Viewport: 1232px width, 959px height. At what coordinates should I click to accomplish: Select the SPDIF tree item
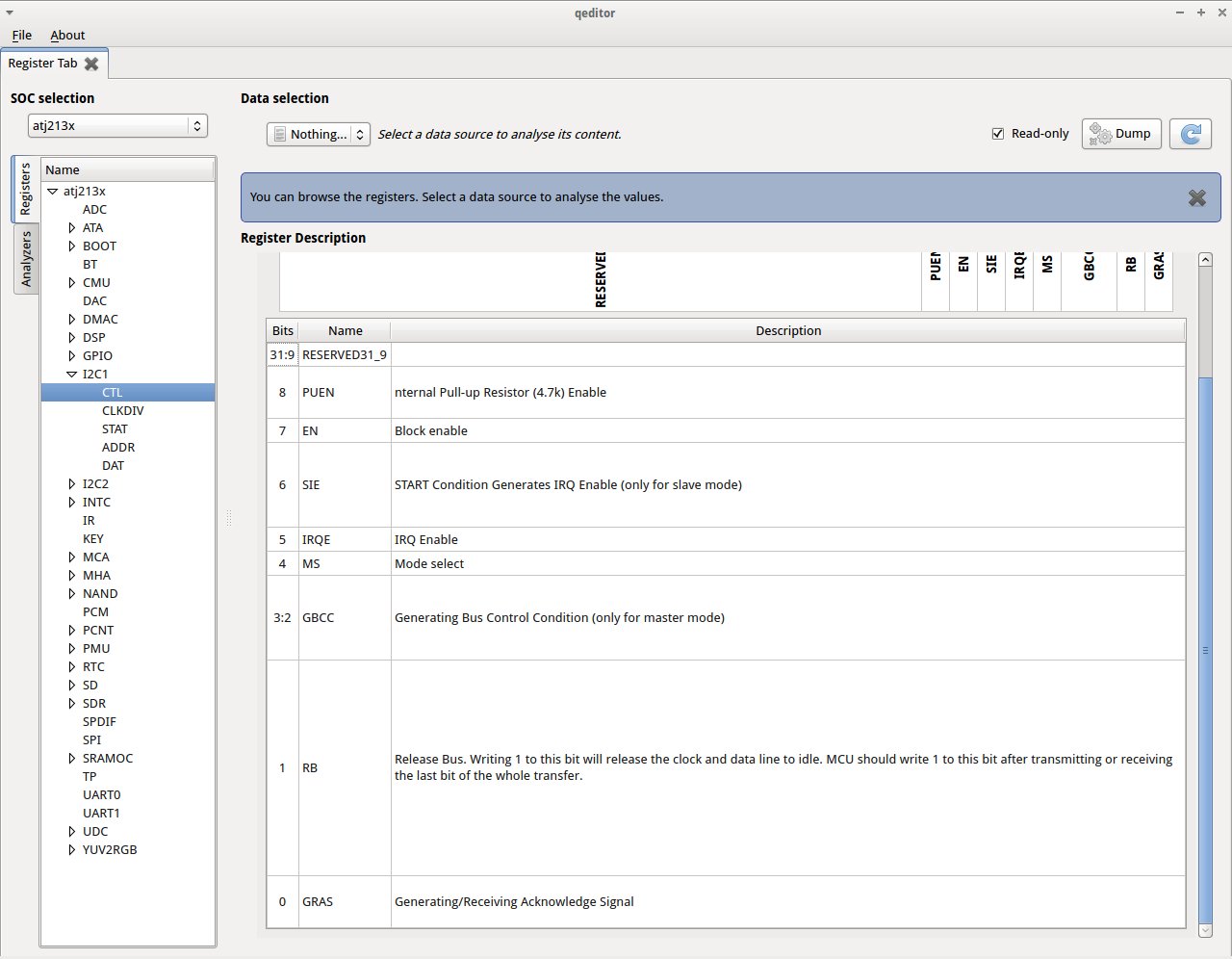(x=99, y=722)
